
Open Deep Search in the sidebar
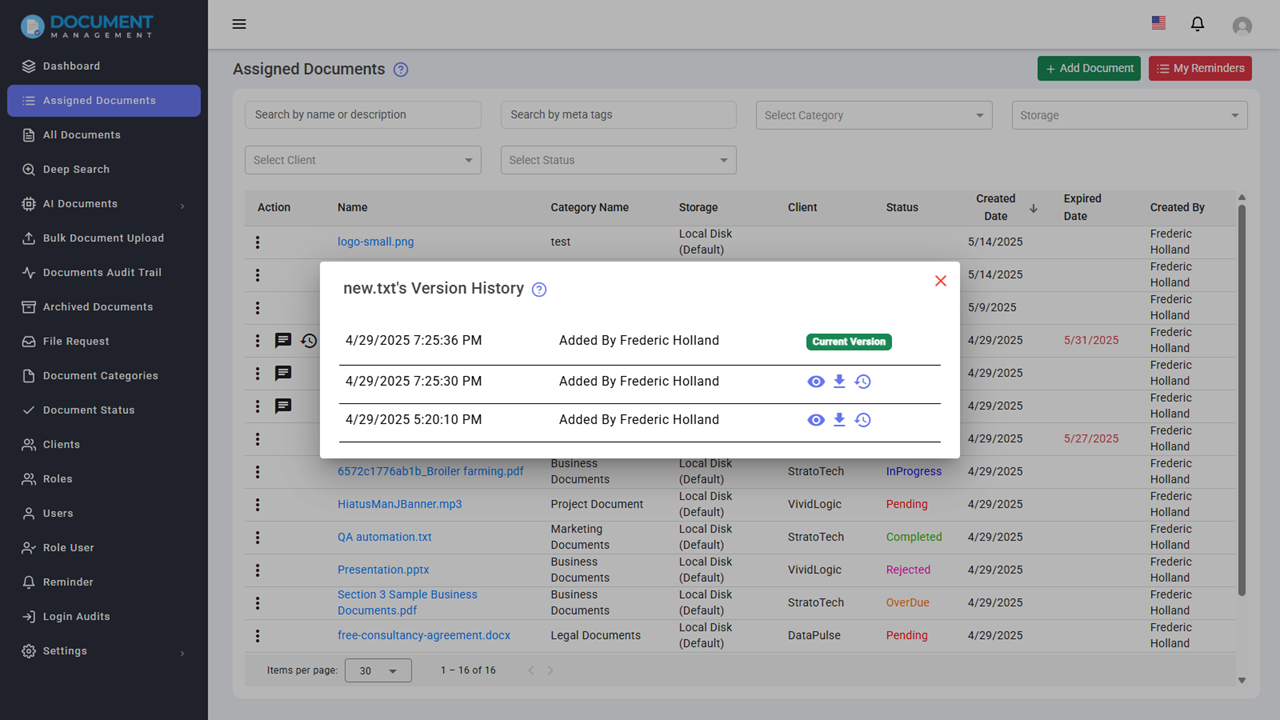tap(76, 169)
